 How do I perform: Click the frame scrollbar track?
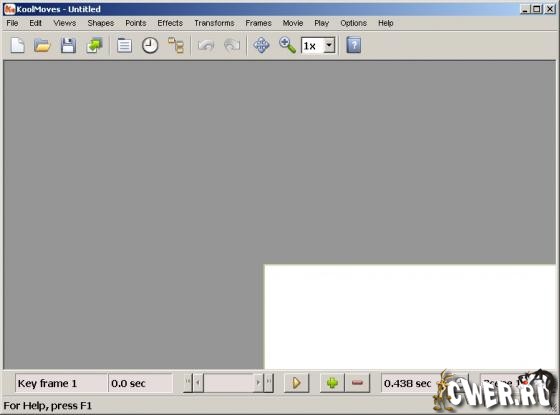click(x=228, y=383)
